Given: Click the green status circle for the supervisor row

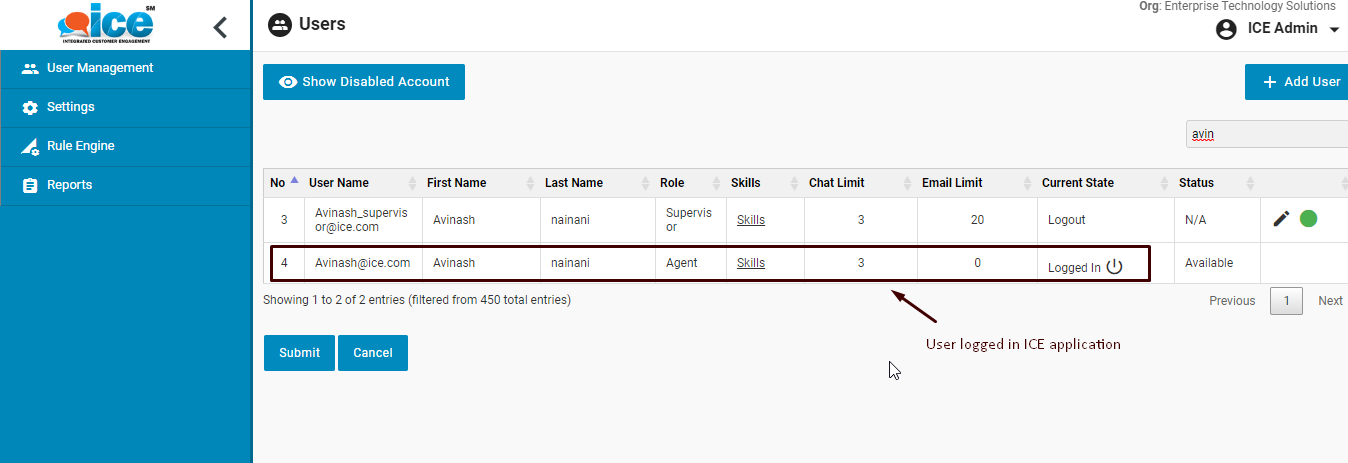Looking at the screenshot, I should pos(1308,218).
